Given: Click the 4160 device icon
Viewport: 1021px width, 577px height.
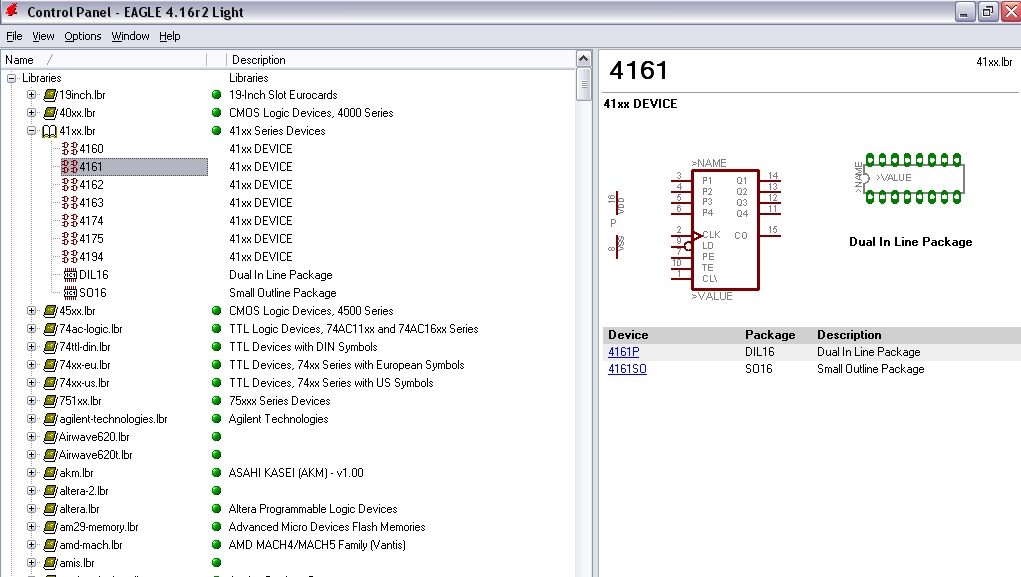Looking at the screenshot, I should (x=70, y=149).
